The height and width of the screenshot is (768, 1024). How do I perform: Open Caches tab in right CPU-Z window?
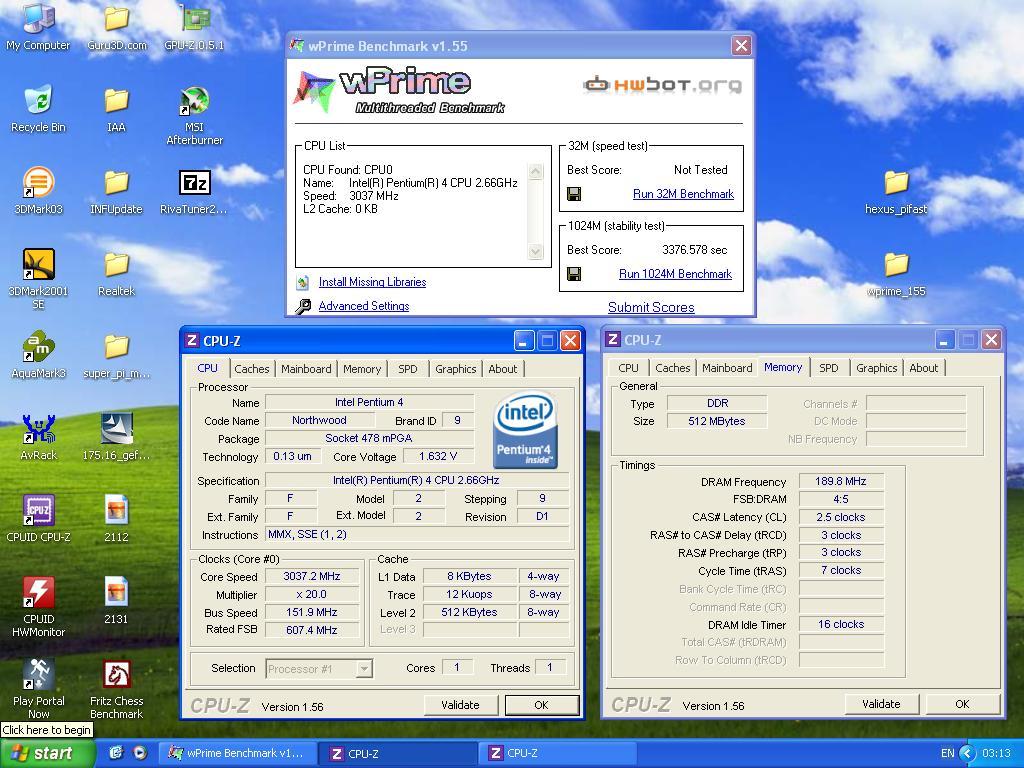pyautogui.click(x=673, y=368)
